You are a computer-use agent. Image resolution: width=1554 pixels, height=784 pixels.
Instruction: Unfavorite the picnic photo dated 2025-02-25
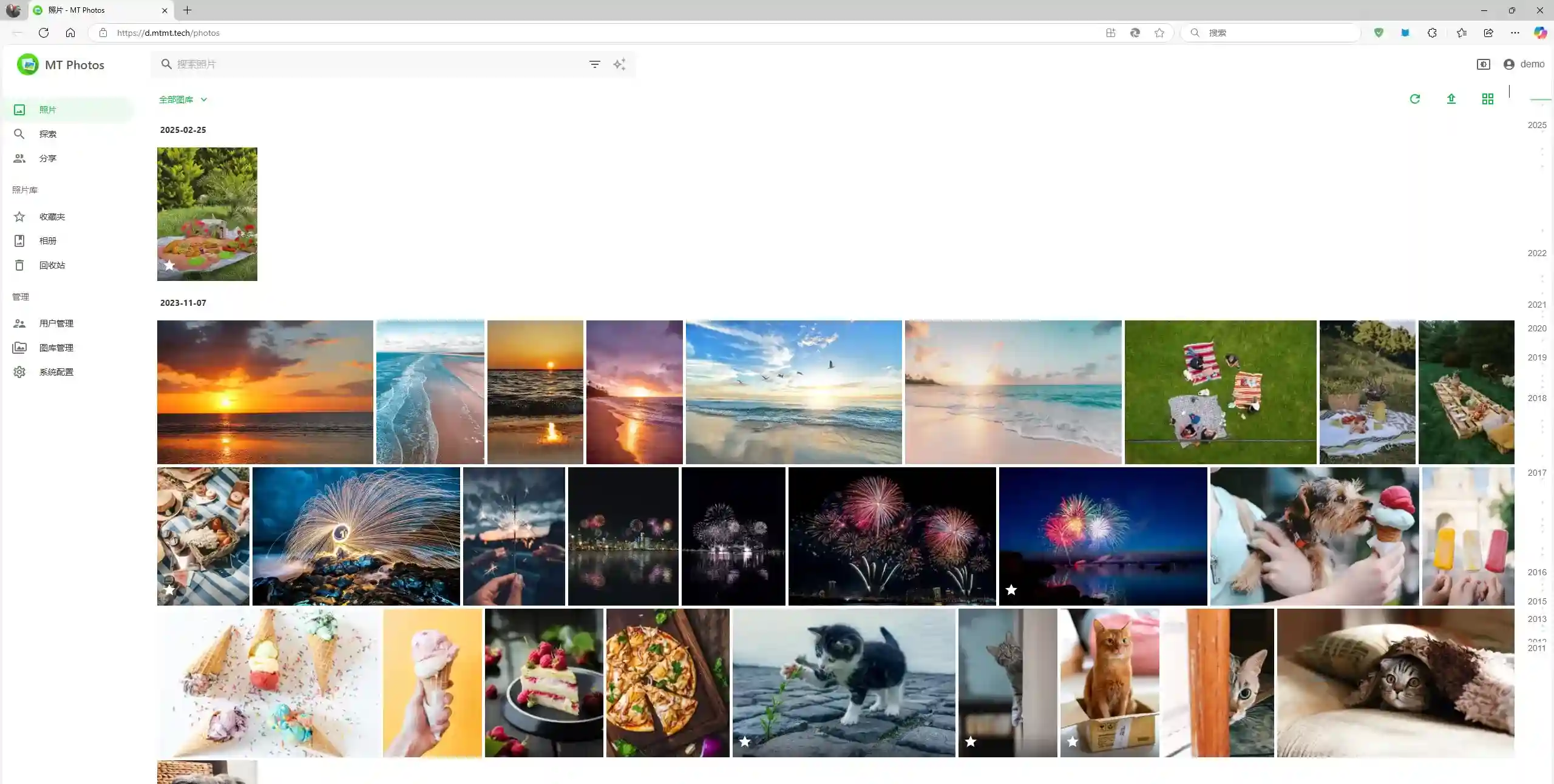point(169,265)
